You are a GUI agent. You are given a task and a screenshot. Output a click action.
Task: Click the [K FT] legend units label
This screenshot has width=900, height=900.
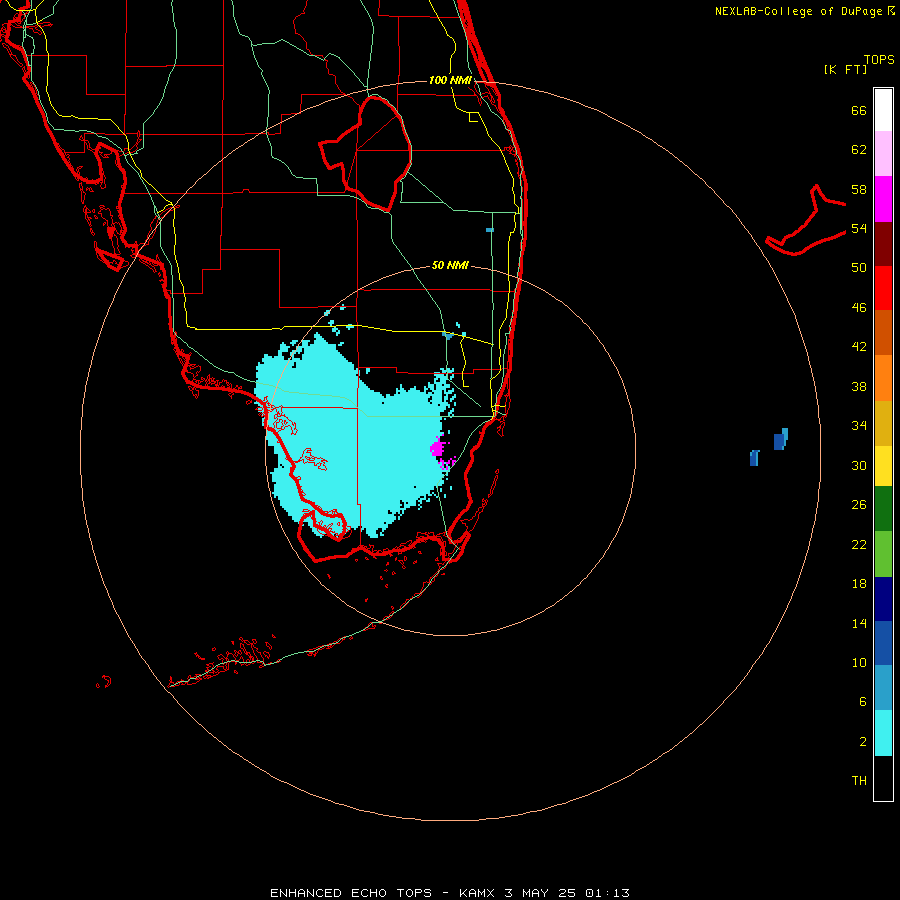[x=845, y=69]
